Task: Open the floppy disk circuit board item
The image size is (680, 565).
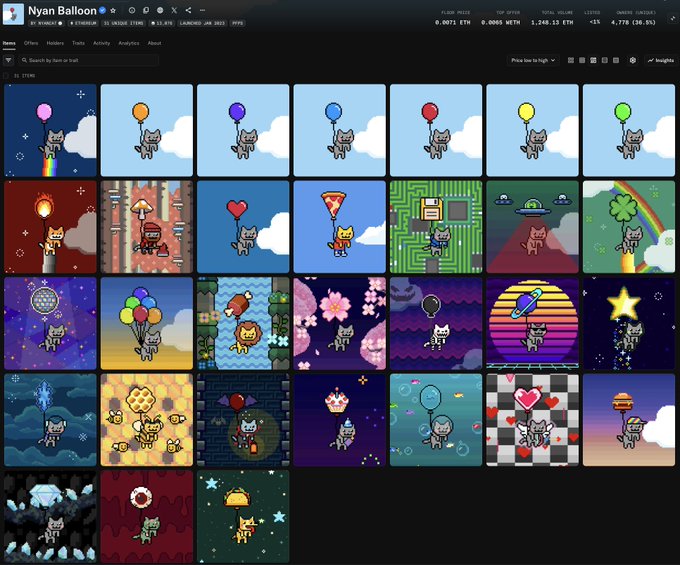Action: tap(436, 227)
